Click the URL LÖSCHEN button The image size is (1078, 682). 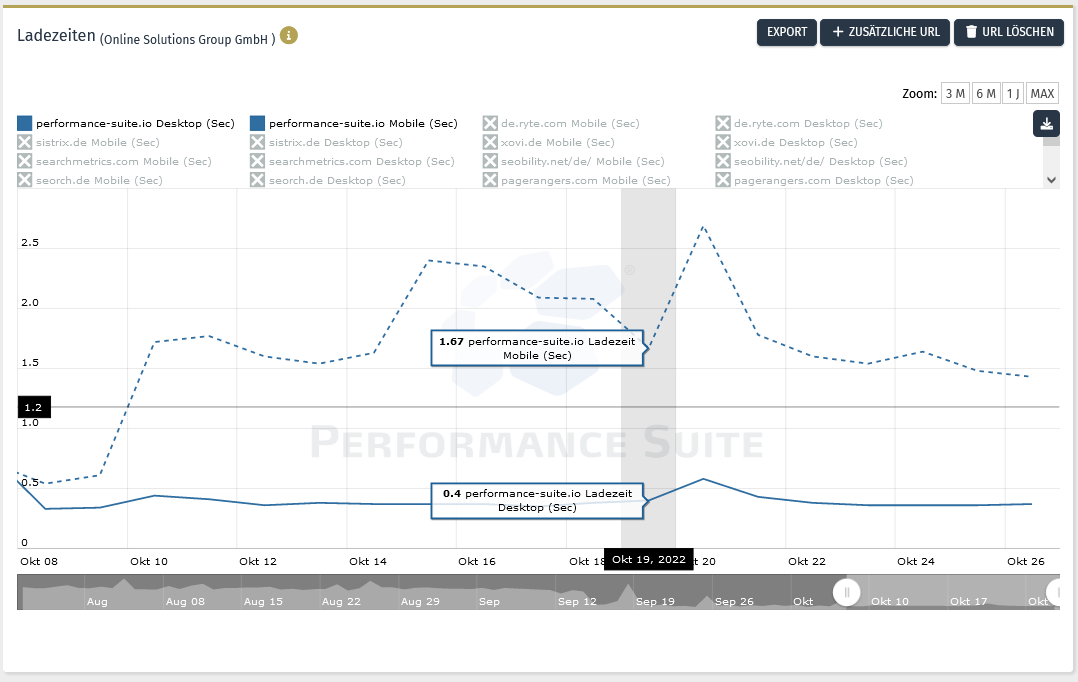tap(1009, 32)
